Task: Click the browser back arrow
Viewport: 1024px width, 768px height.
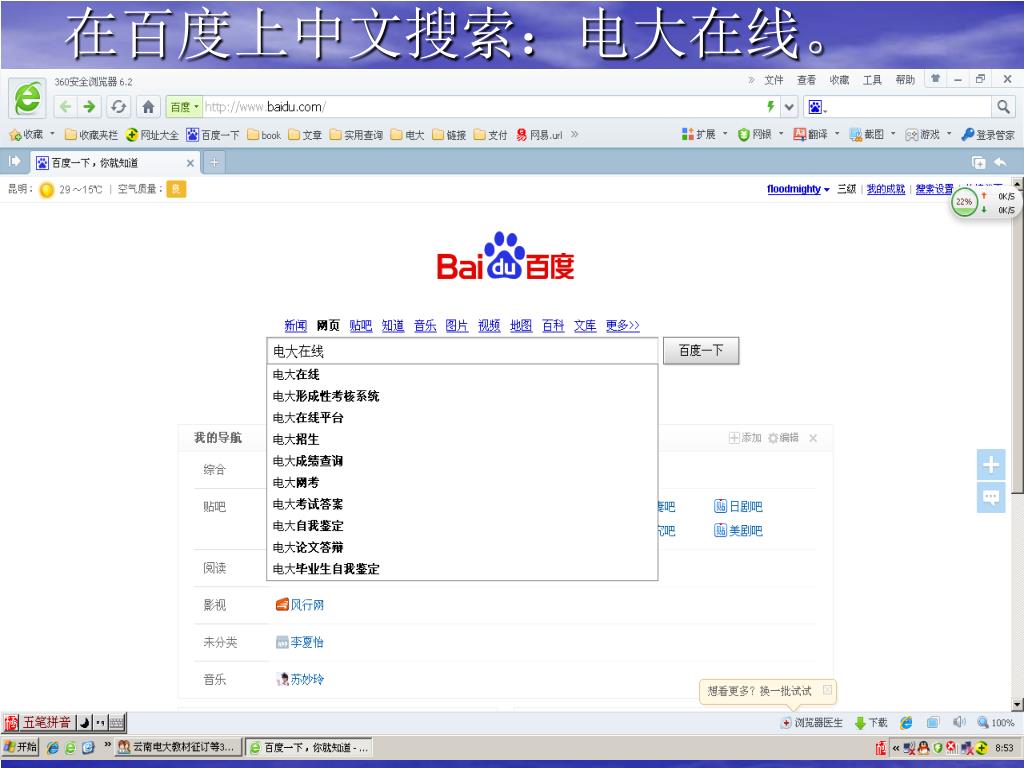Action: pos(65,106)
